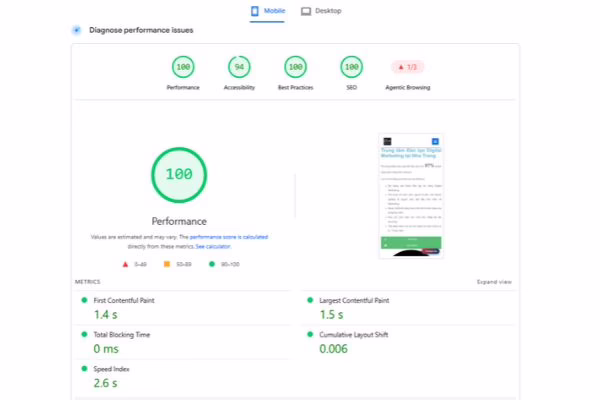
Task: Click the 0.006 Cumulative Layout Shift value
Action: point(333,349)
